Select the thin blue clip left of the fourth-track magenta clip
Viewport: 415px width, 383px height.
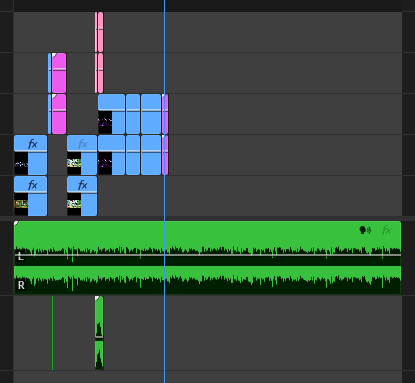click(50, 73)
